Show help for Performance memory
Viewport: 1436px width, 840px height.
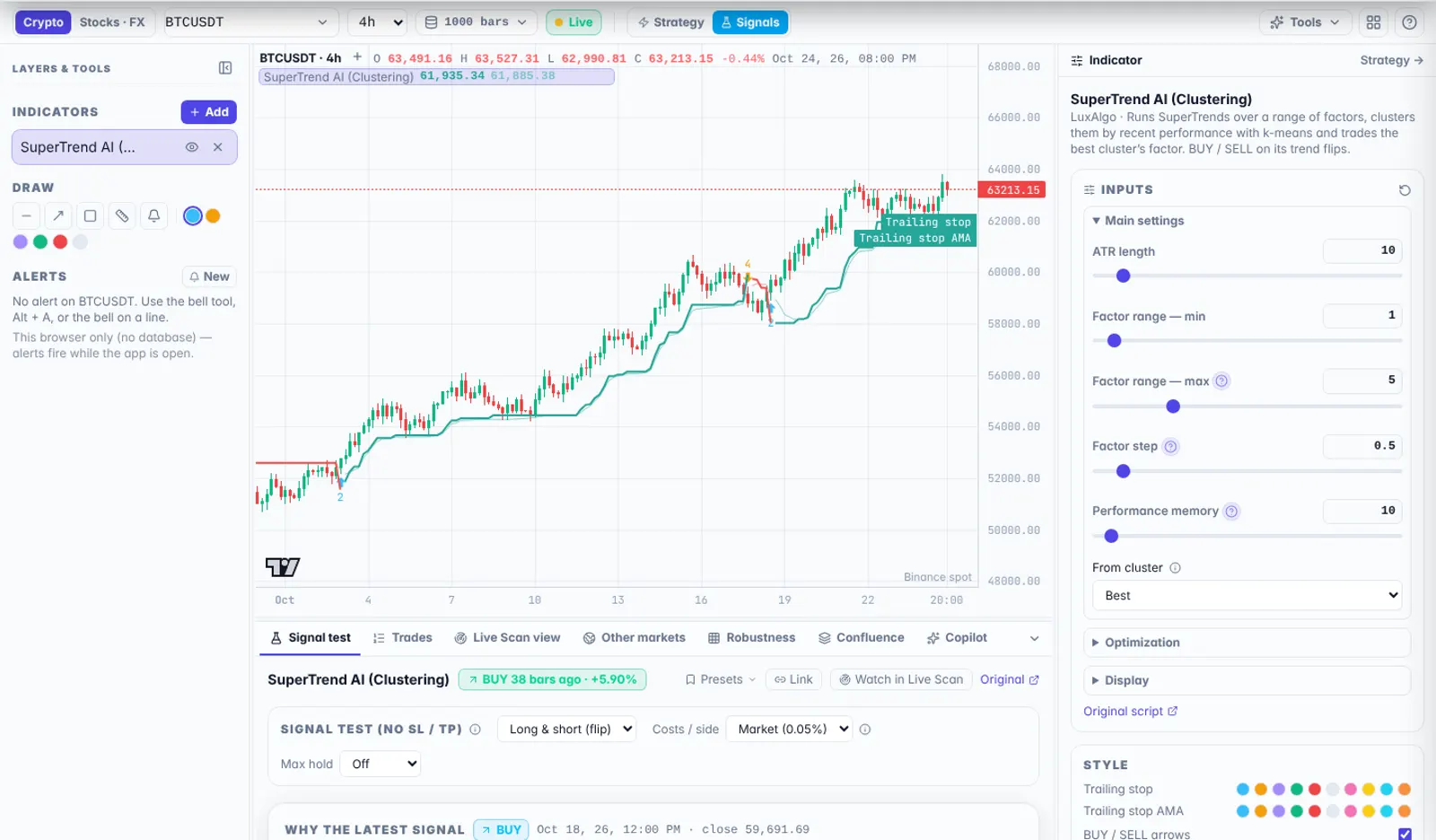pos(1231,512)
